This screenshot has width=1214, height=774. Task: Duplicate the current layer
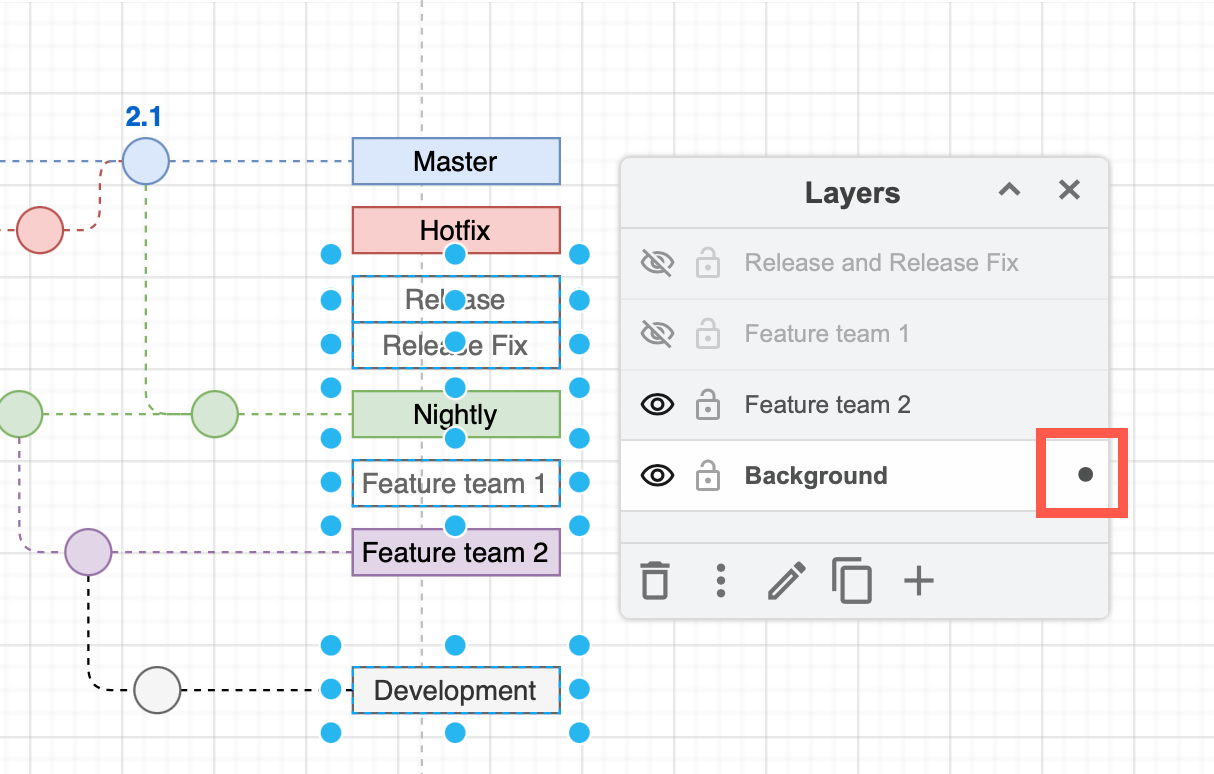click(852, 580)
